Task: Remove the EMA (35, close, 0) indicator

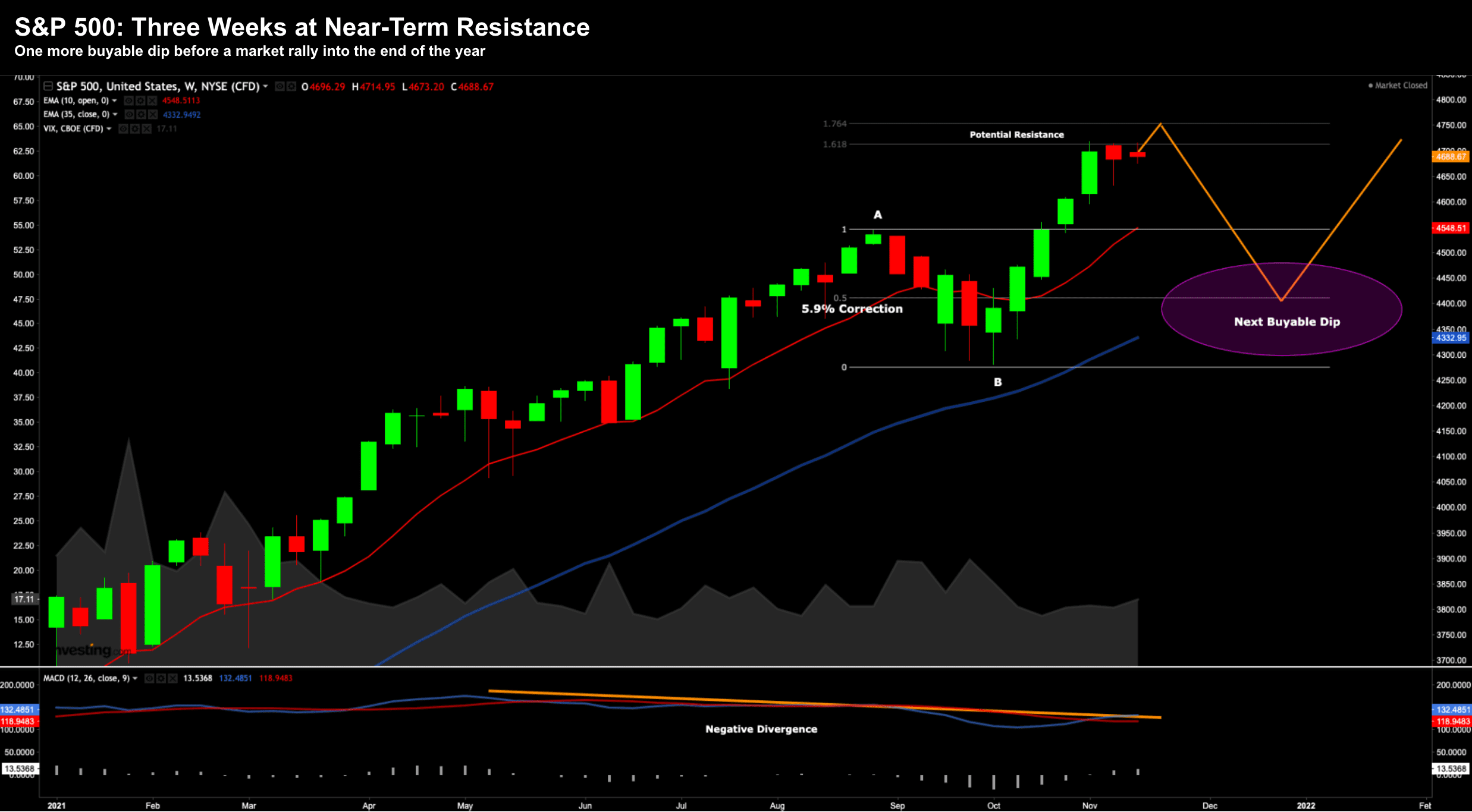Action: [152, 115]
